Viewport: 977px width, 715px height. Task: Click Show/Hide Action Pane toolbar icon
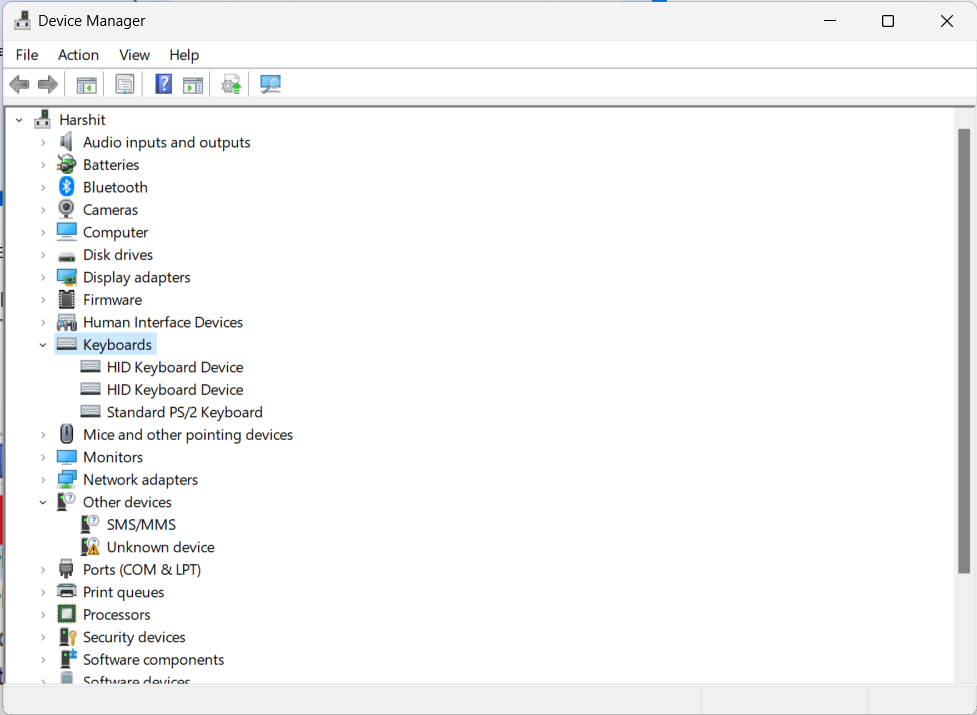(x=193, y=85)
